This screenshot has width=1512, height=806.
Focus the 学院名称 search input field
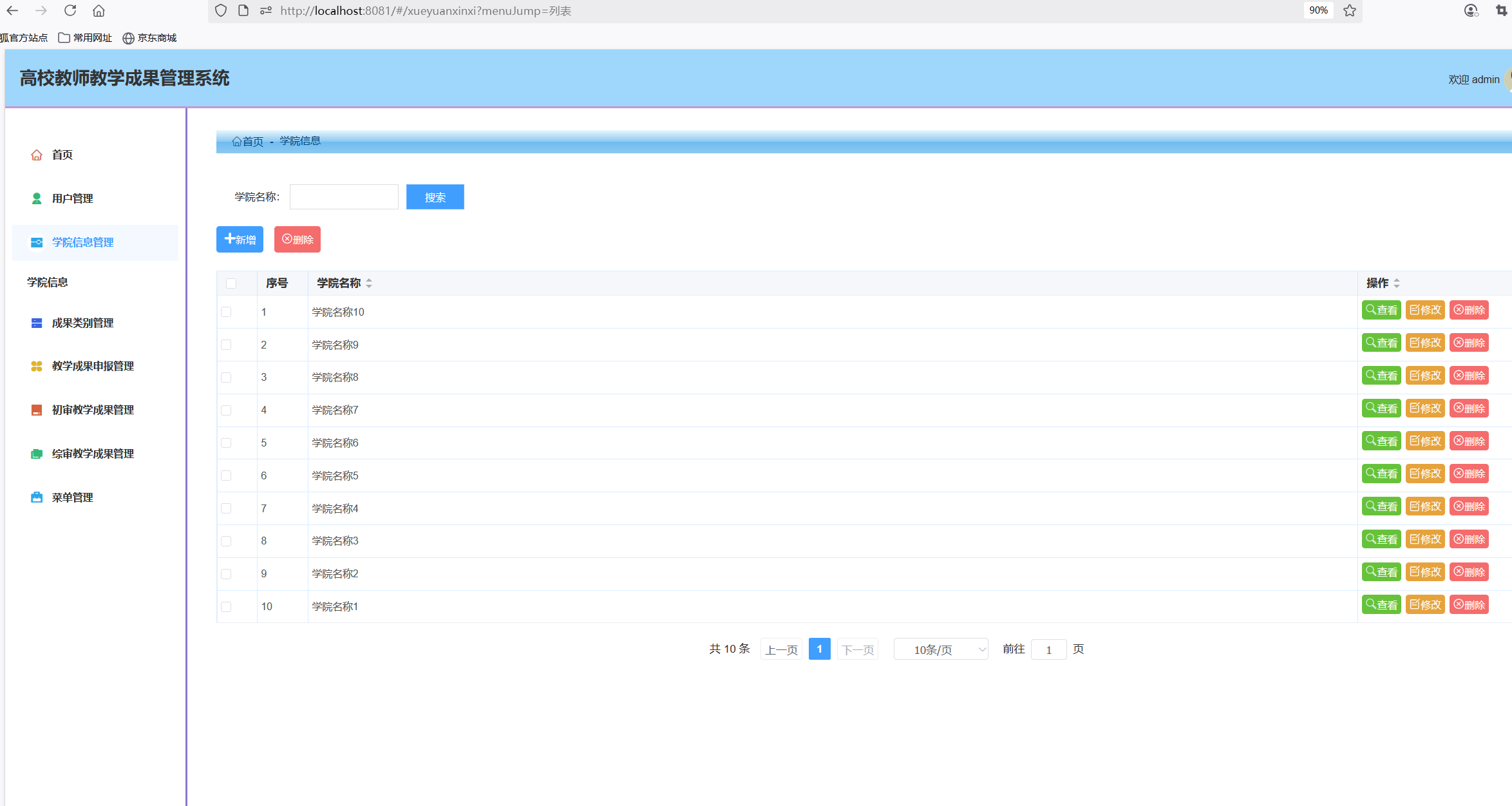pos(344,197)
